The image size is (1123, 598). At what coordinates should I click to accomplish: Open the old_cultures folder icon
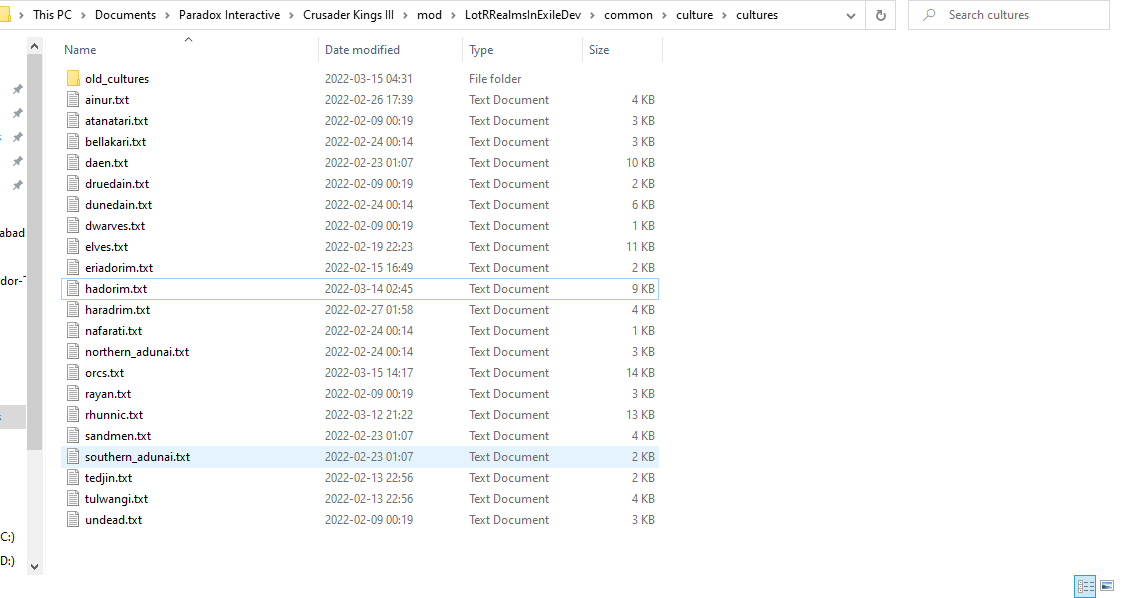[x=73, y=79]
